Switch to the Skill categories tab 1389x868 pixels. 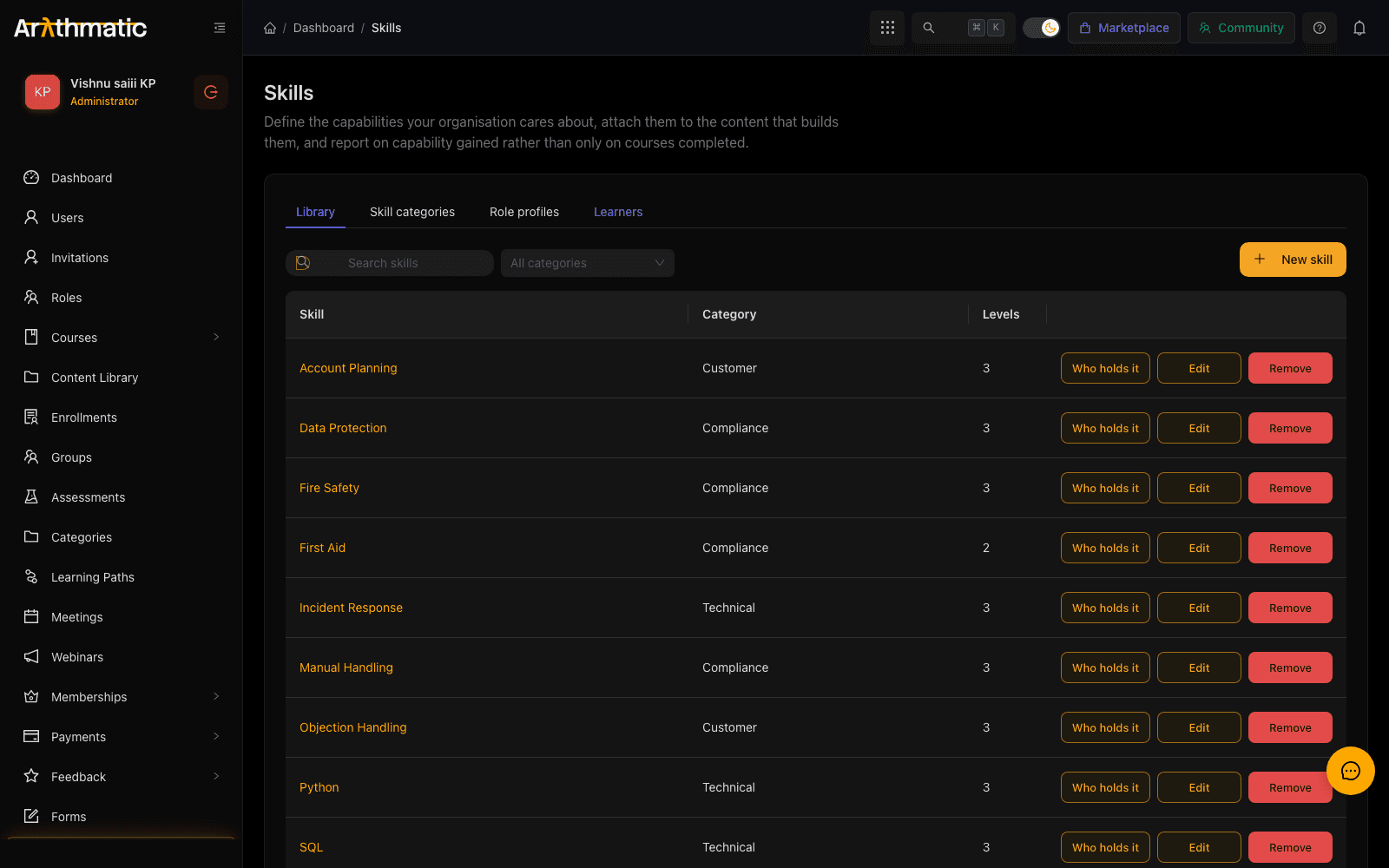click(412, 212)
